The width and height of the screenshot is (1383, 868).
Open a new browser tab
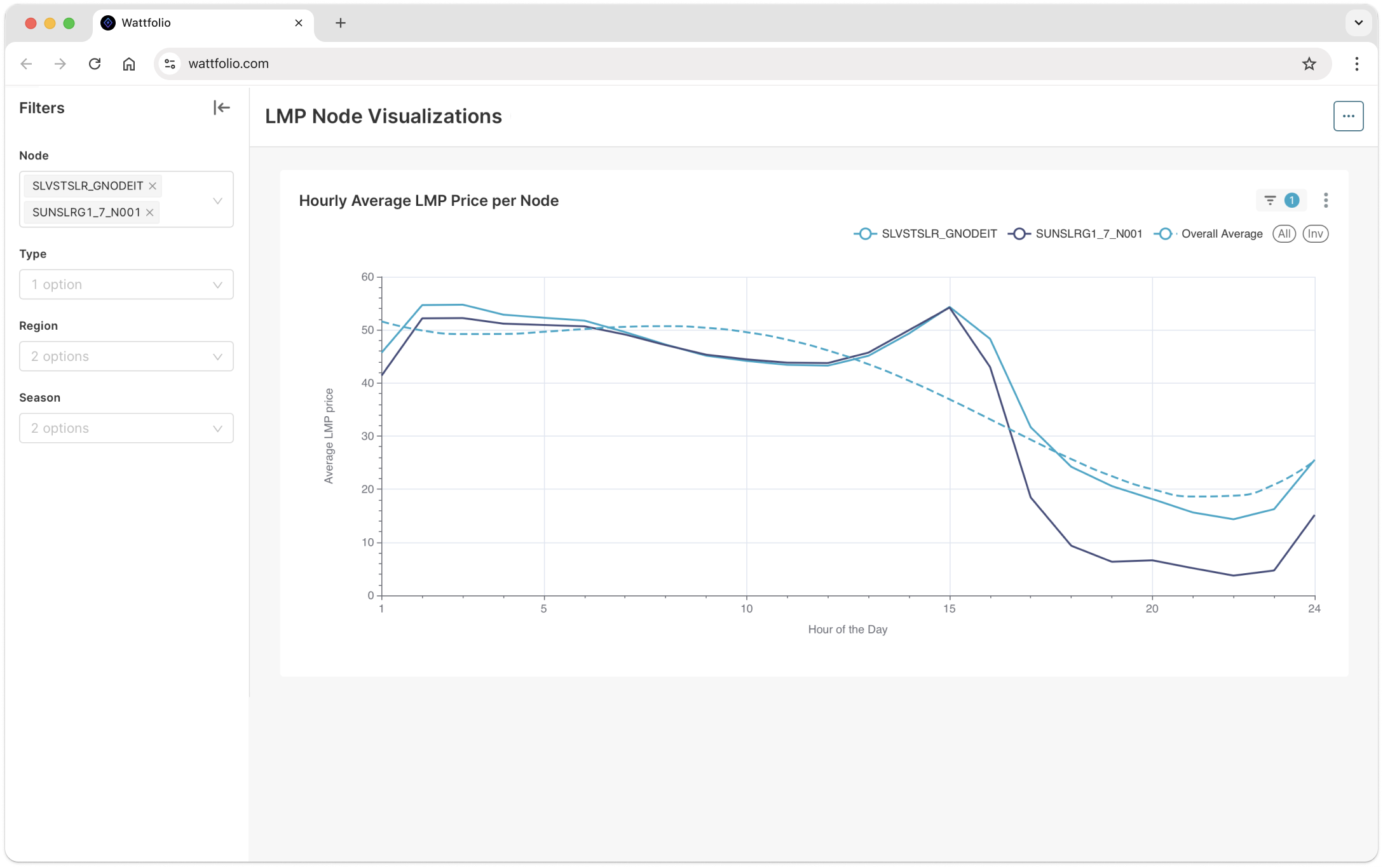(341, 23)
